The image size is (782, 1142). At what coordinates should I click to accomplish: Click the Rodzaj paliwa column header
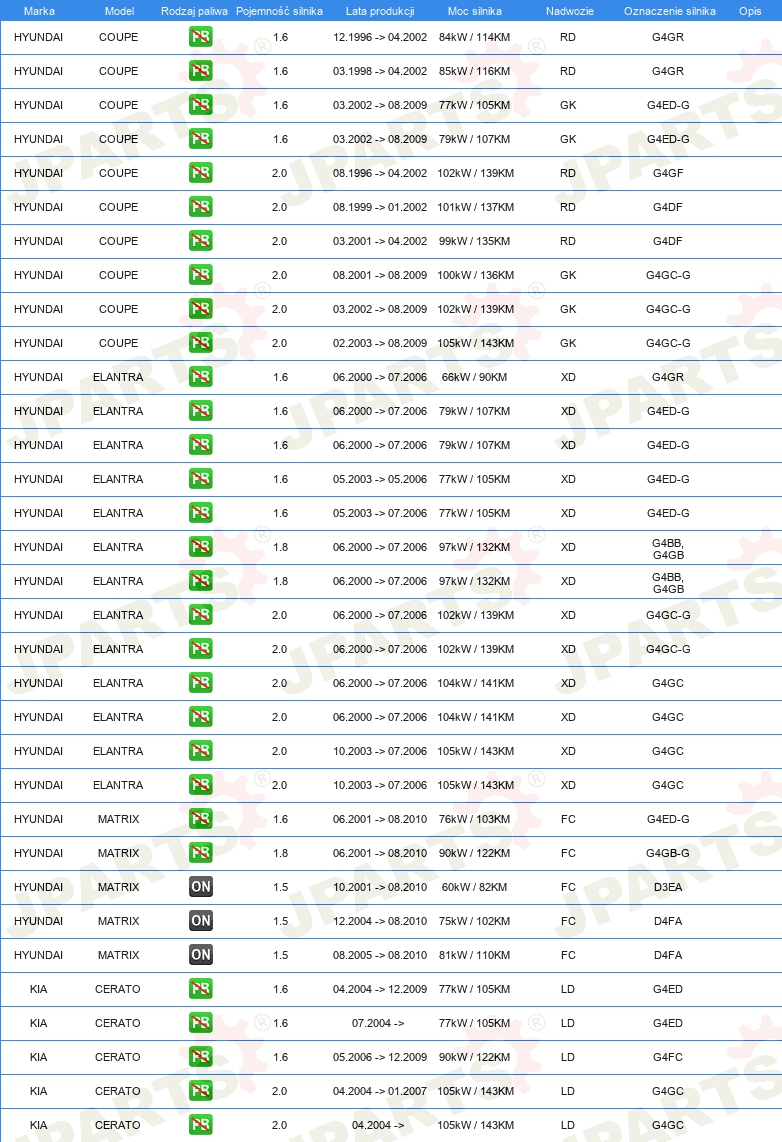coord(194,11)
